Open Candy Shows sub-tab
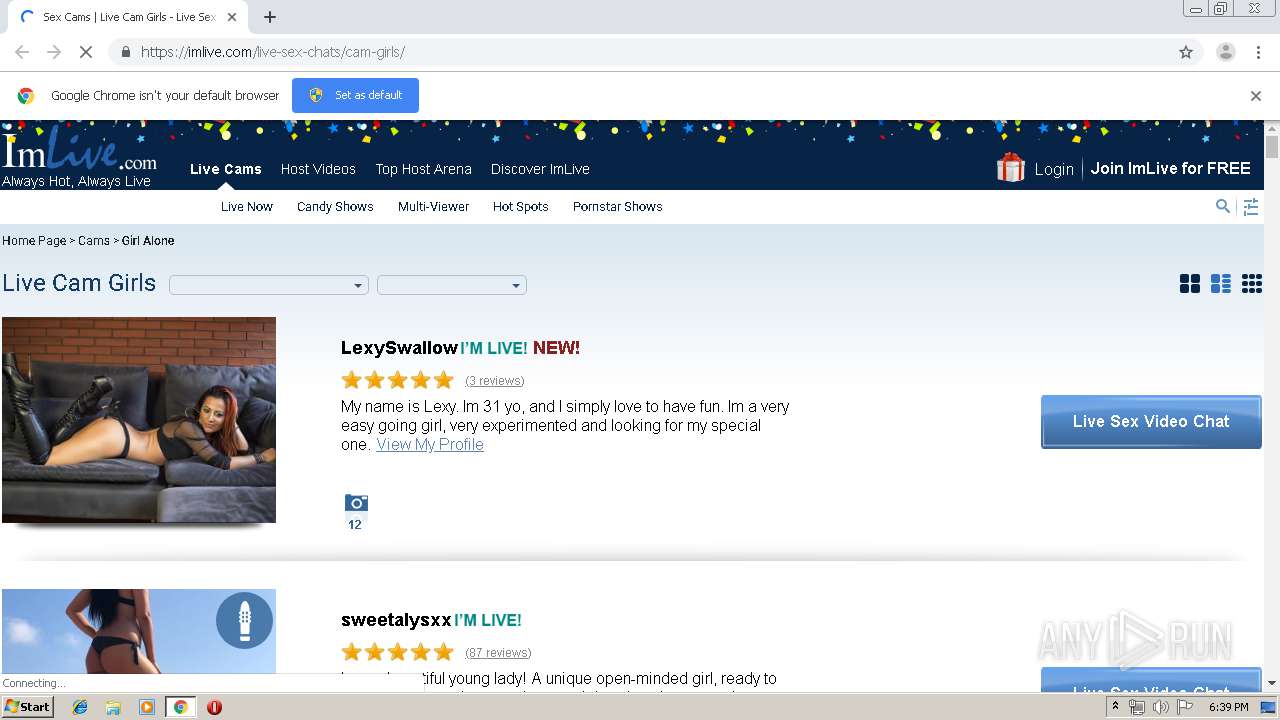This screenshot has width=1280, height=720. pyautogui.click(x=335, y=207)
